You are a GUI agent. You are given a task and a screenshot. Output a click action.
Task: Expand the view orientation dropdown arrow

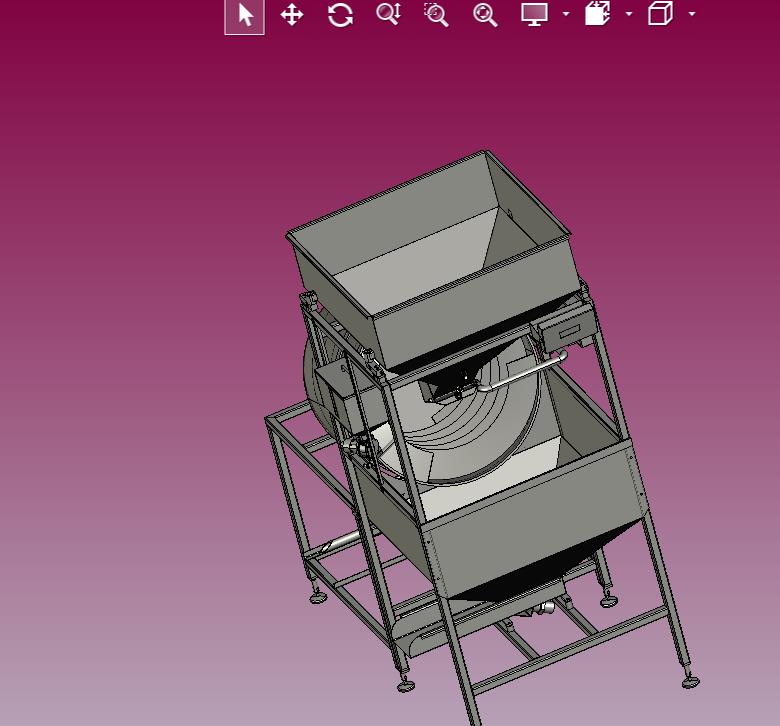click(692, 14)
